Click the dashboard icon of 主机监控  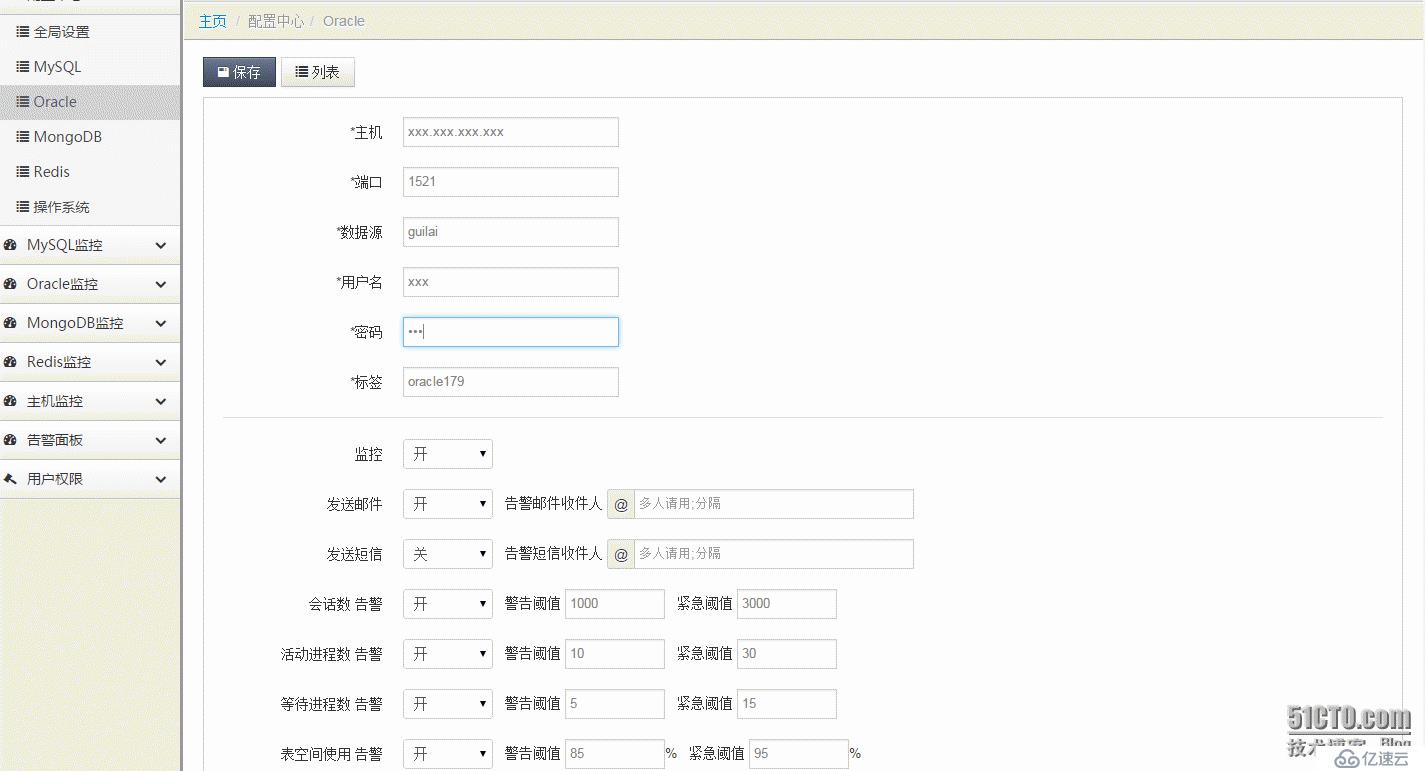(10, 401)
